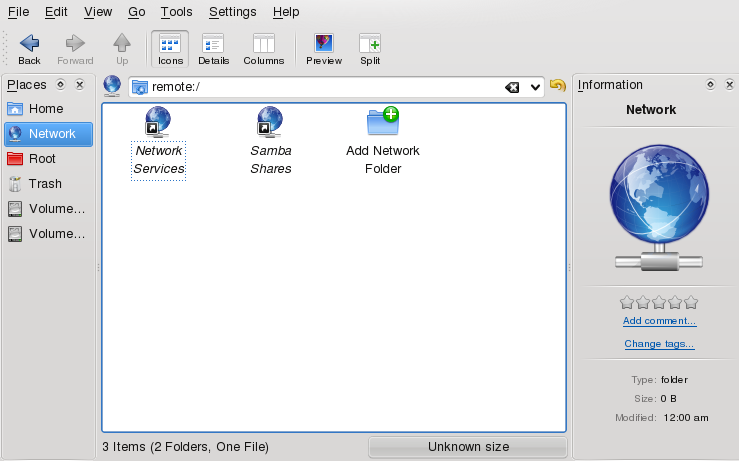
Task: Set rating to three stars
Action: (659, 302)
